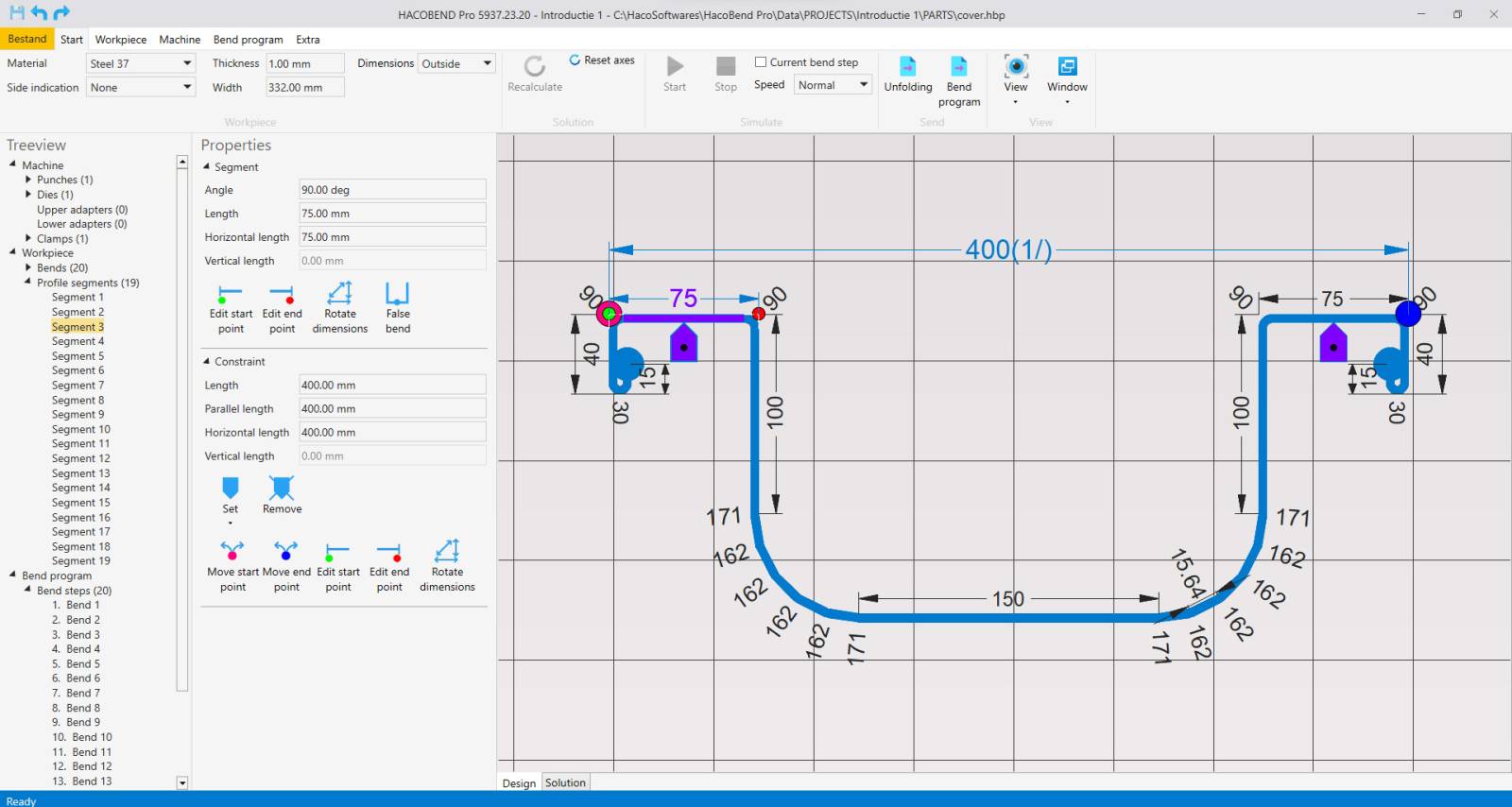The height and width of the screenshot is (807, 1512).
Task: Click the Save icon in the title bar
Action: point(16,13)
